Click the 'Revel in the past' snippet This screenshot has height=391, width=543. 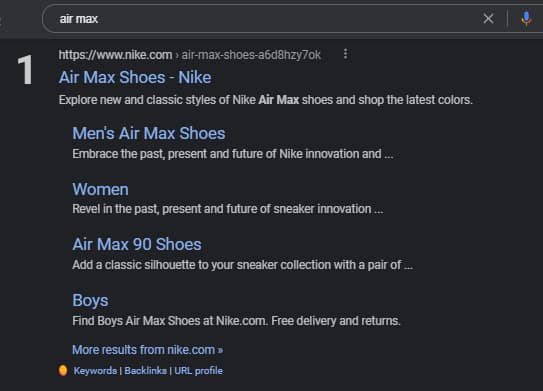click(x=228, y=209)
